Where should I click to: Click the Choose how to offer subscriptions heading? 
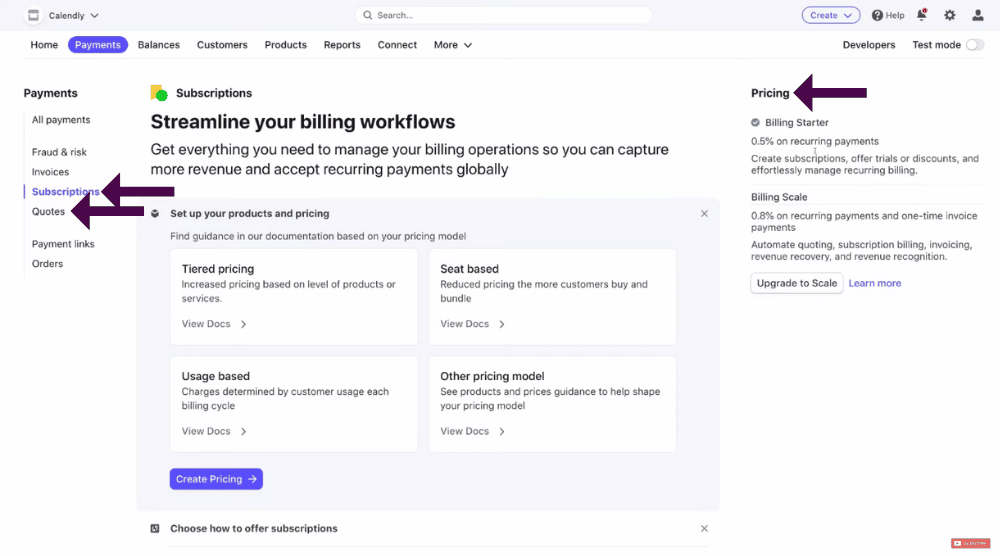(x=254, y=529)
